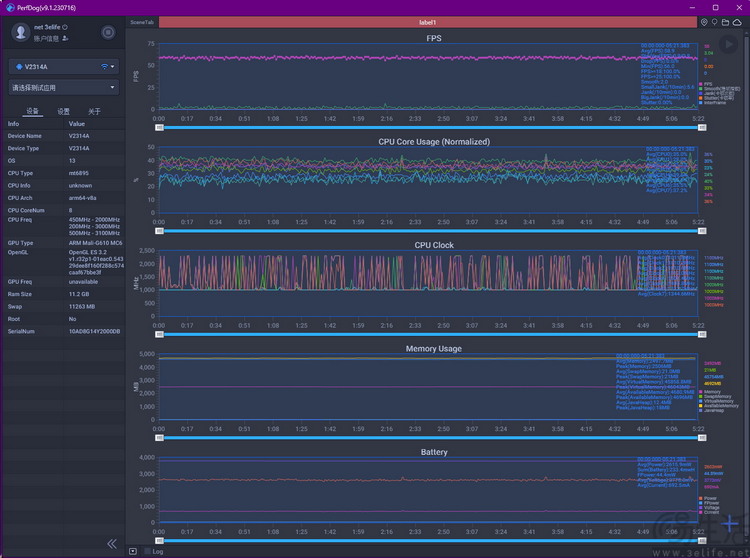This screenshot has height=558, width=750.
Task: Toggle the Log checkbox
Action: pos(148,551)
